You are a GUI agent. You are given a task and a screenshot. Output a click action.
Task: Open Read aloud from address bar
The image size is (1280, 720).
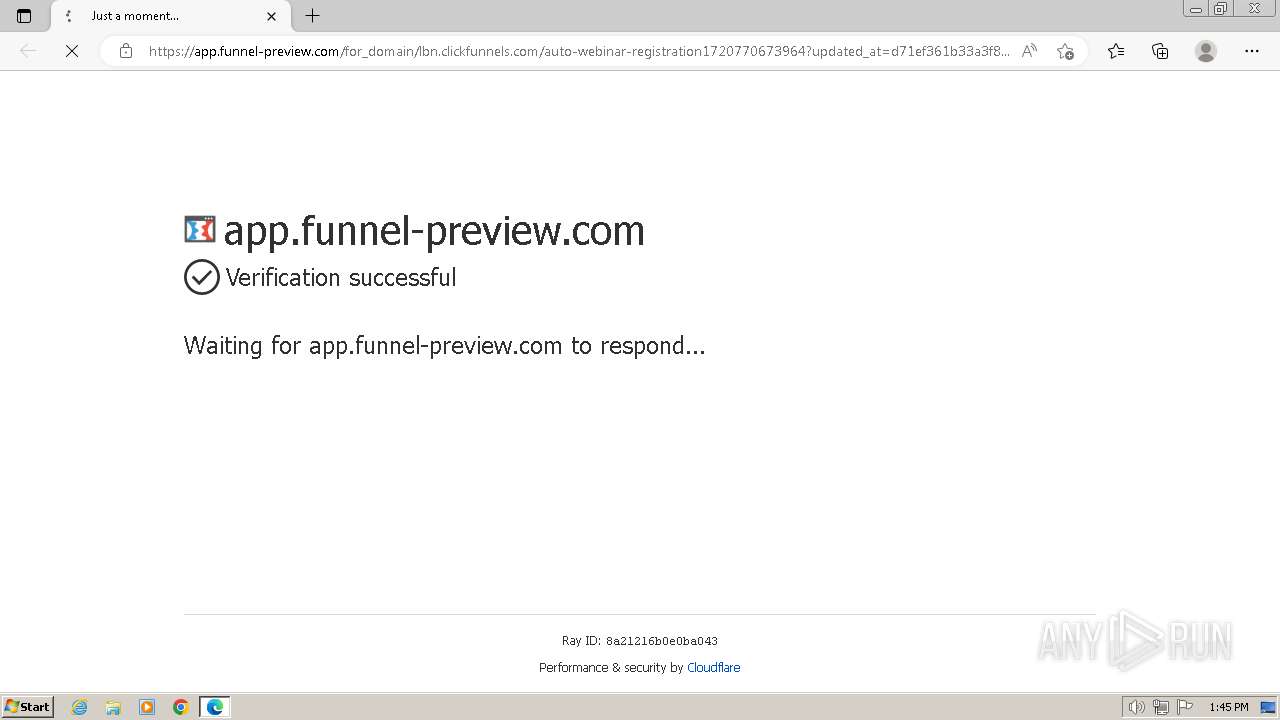[x=1029, y=51]
